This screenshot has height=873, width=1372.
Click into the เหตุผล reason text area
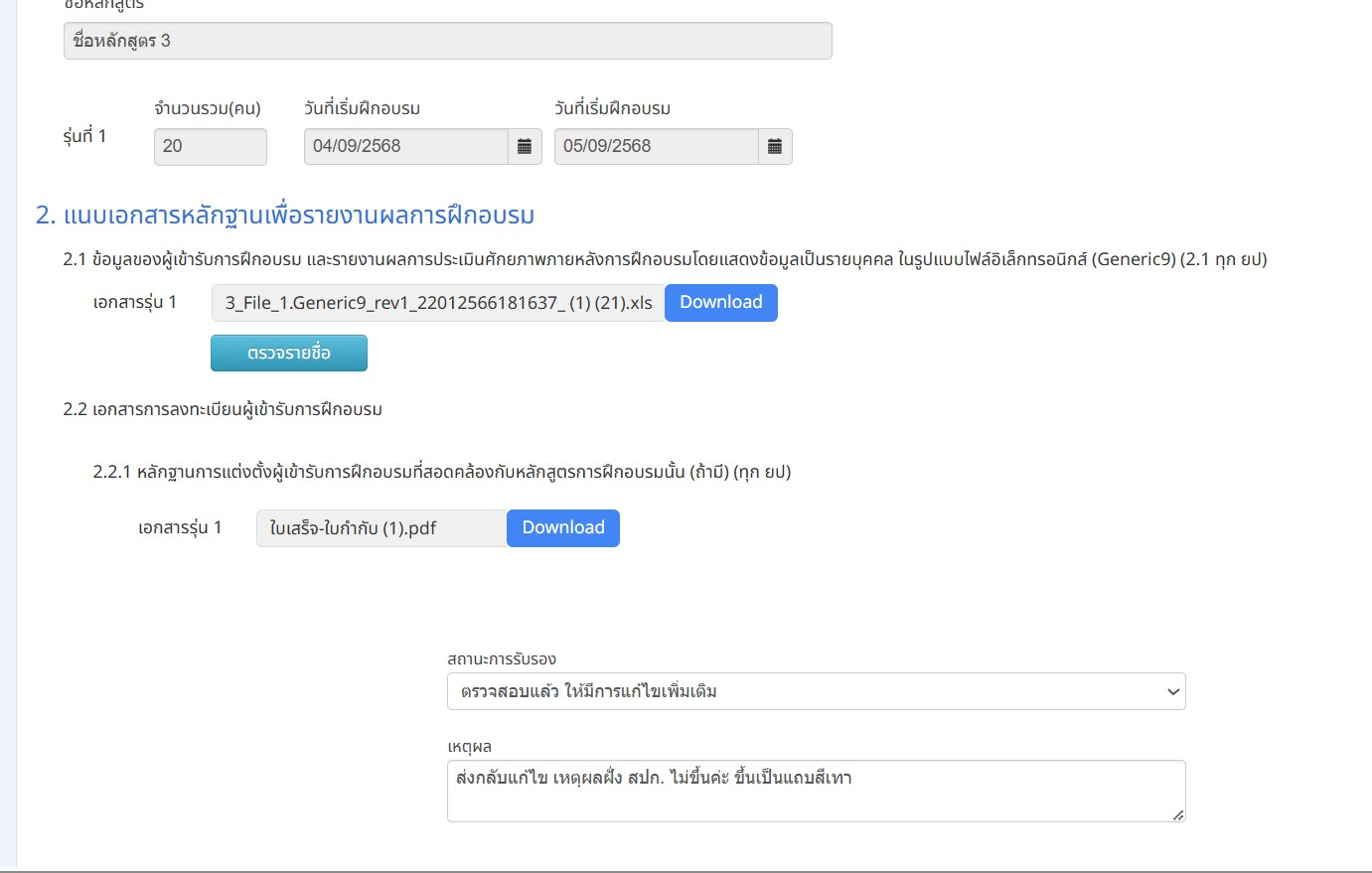pyautogui.click(x=815, y=791)
